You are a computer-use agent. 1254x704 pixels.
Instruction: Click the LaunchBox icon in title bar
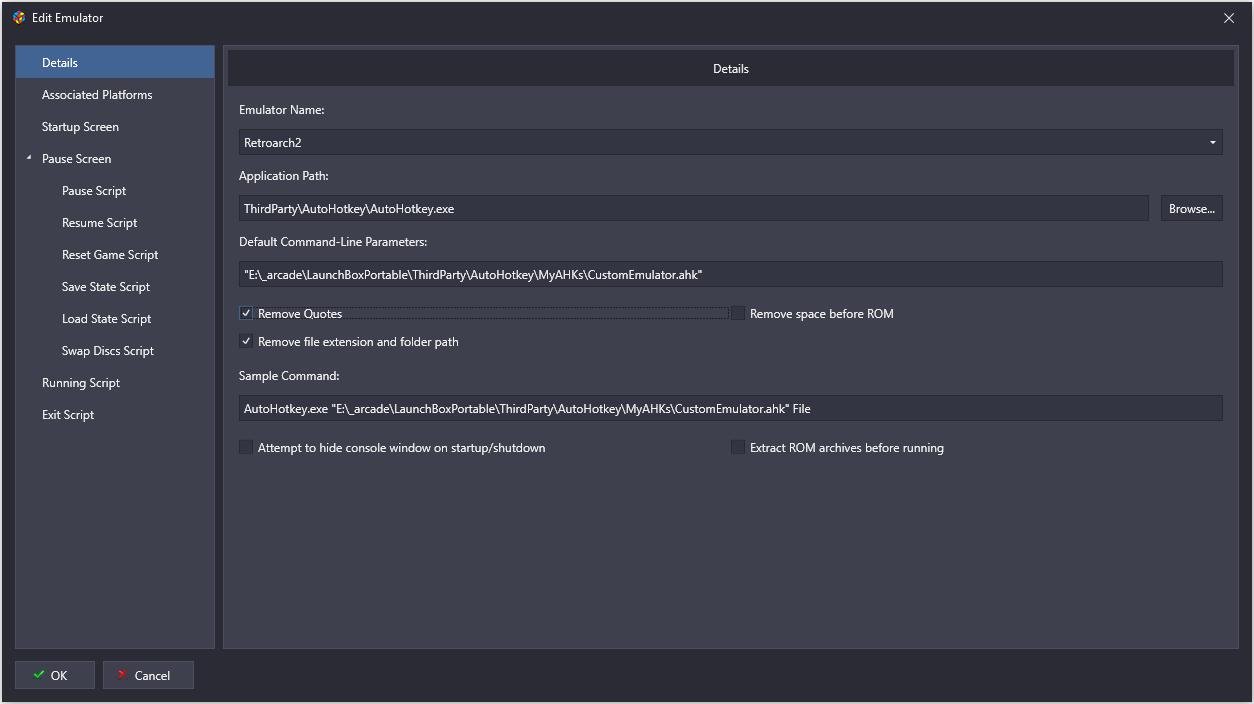tap(19, 18)
